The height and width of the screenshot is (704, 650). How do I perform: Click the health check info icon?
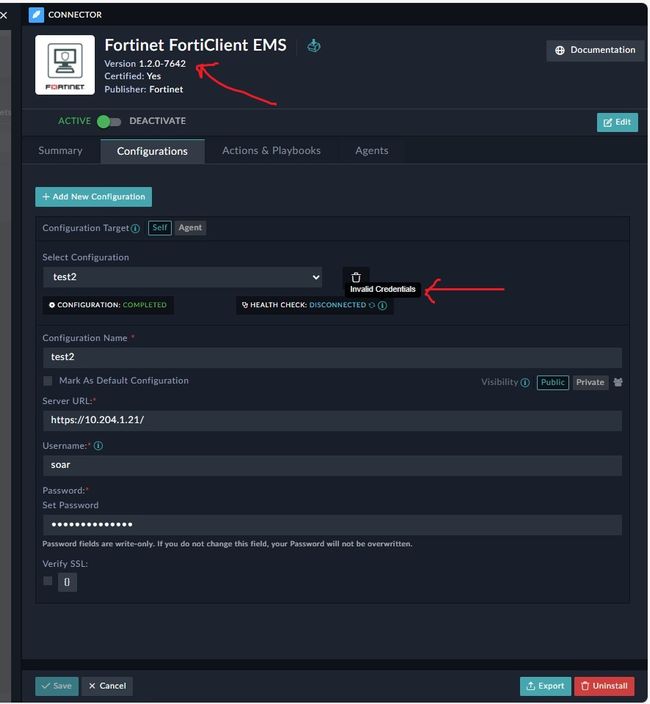coord(382,305)
